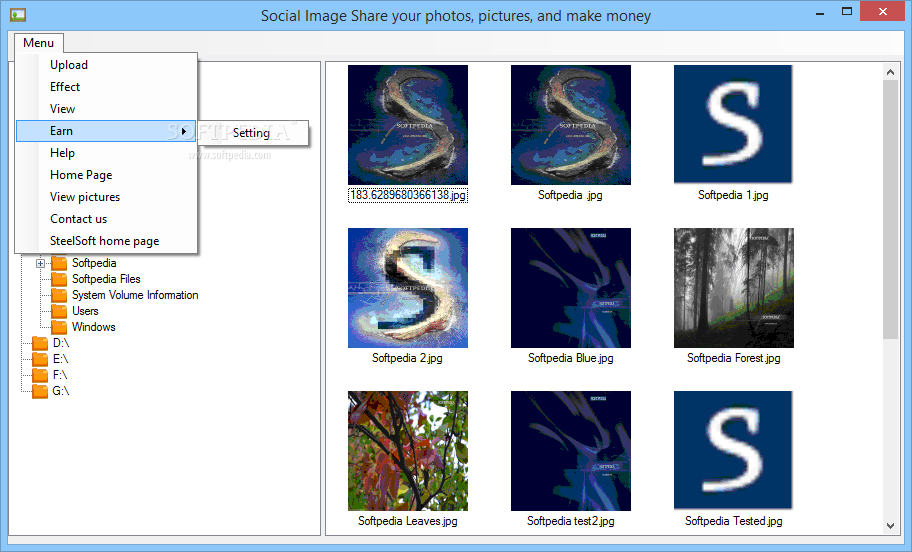Open SteelSoft home page entry
The height and width of the screenshot is (552, 912).
coord(106,241)
